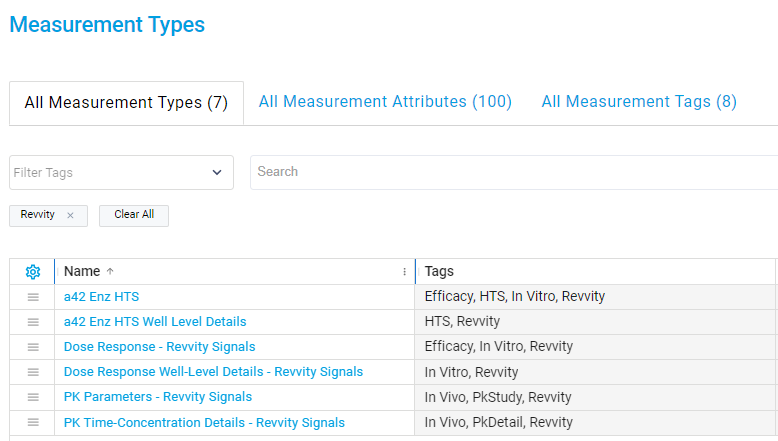Click drag handle for PK Parameters row
Screen dimensions: 778x441
pyautogui.click(x=32, y=397)
